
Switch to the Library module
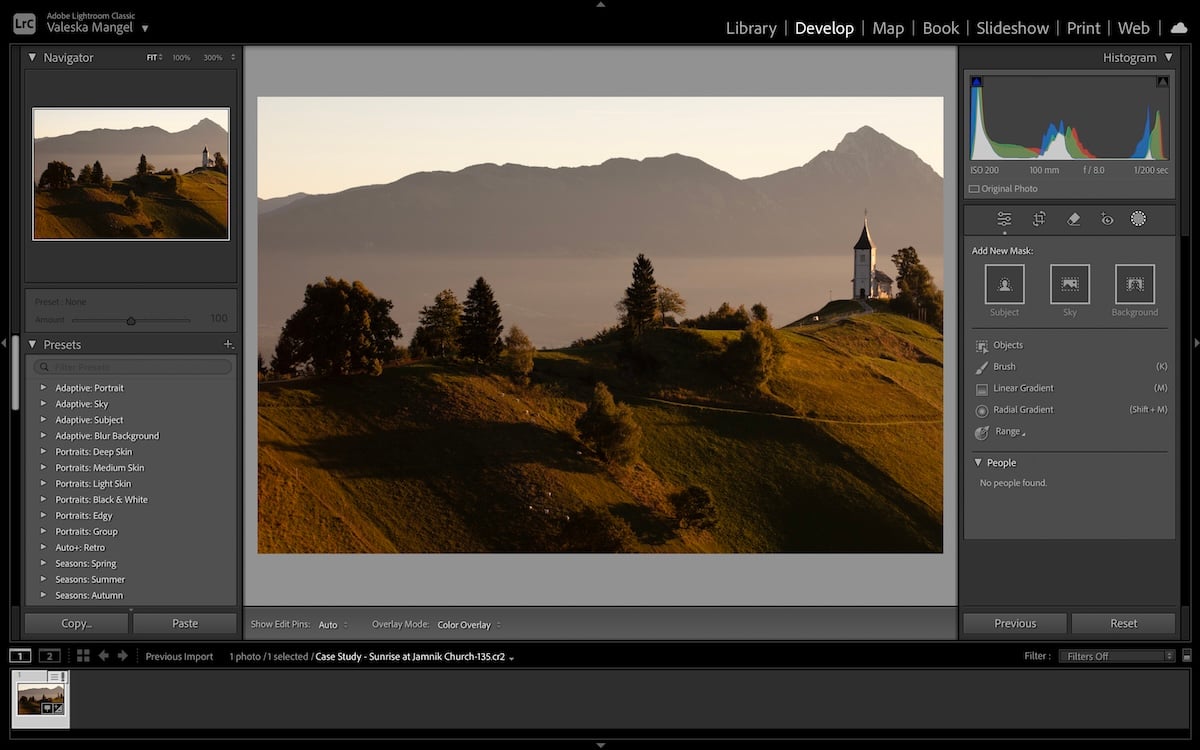[x=751, y=28]
